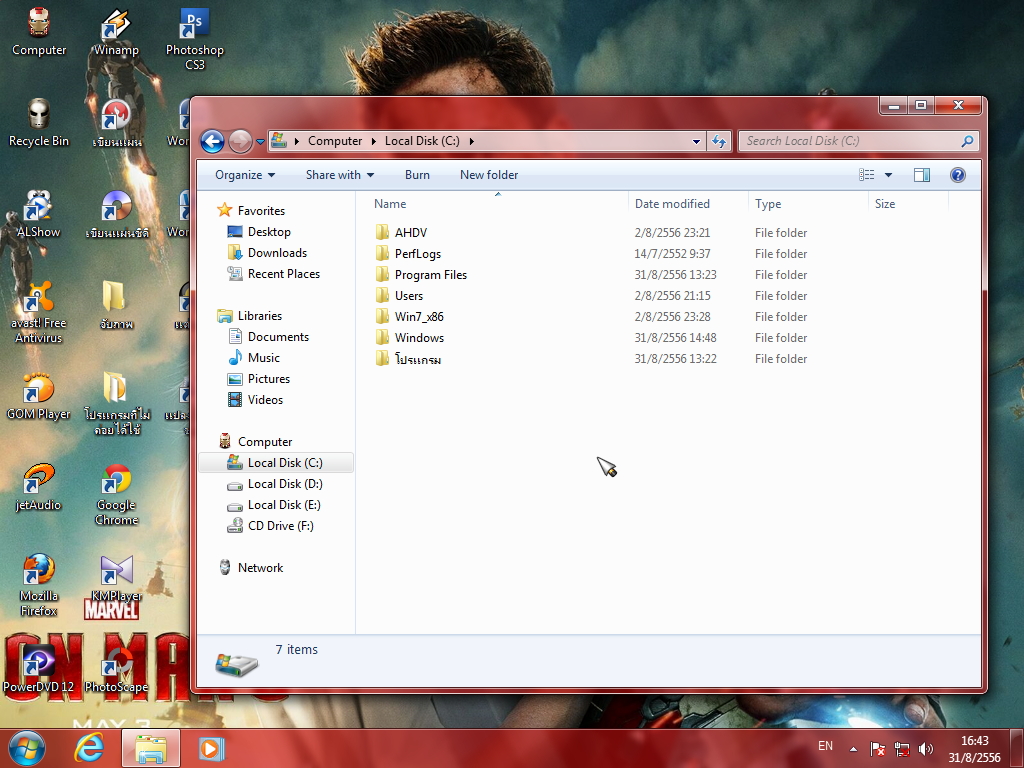This screenshot has height=768, width=1024.
Task: Select ALShow desktop shortcut
Action: pos(39,214)
